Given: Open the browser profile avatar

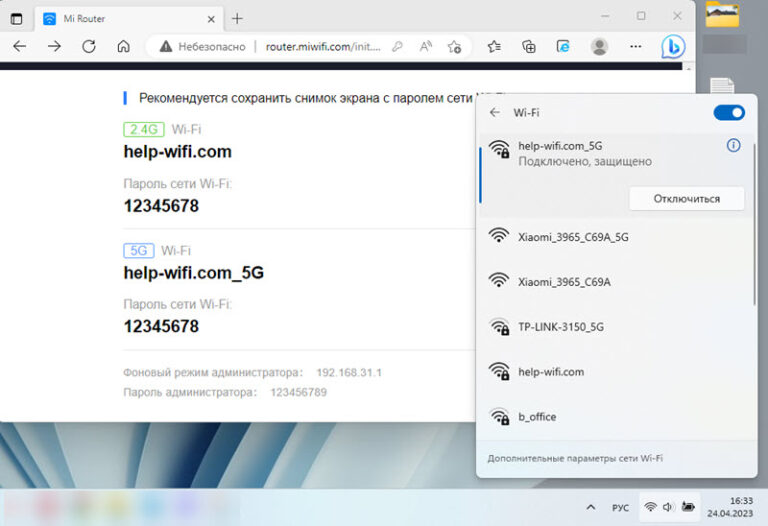Looking at the screenshot, I should [x=599, y=47].
